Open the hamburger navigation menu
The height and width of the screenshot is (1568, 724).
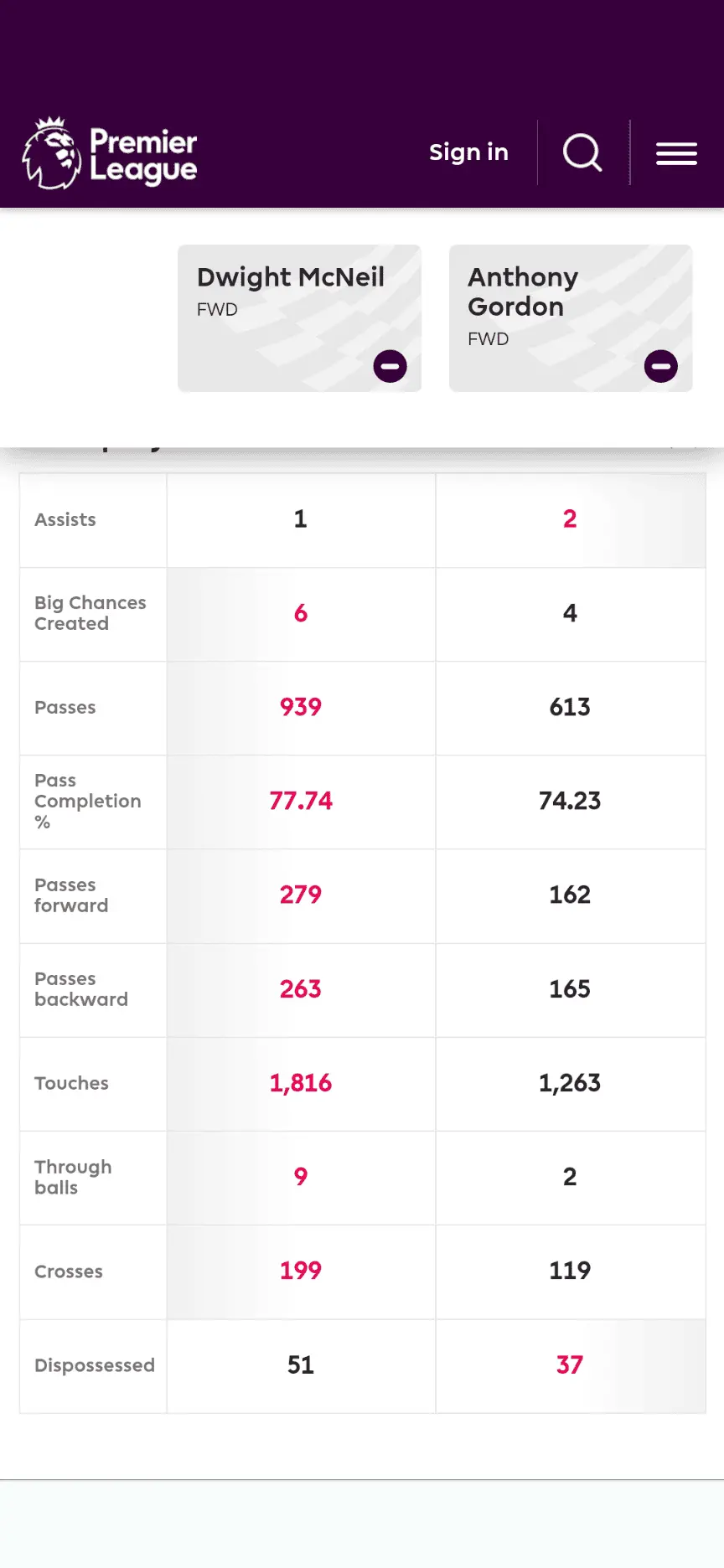point(676,154)
